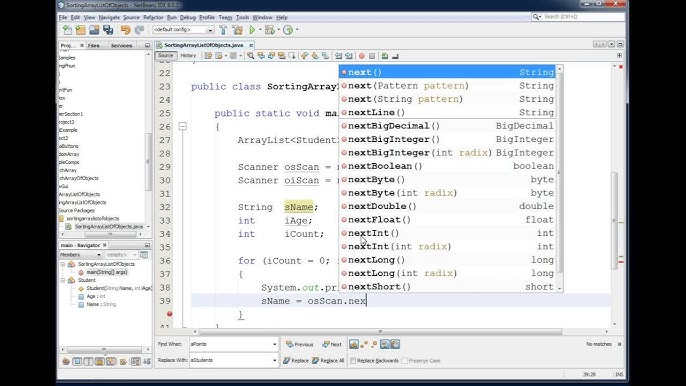The height and width of the screenshot is (386, 686).
Task: Click the red macro recording icon
Action: pyautogui.click(x=362, y=56)
